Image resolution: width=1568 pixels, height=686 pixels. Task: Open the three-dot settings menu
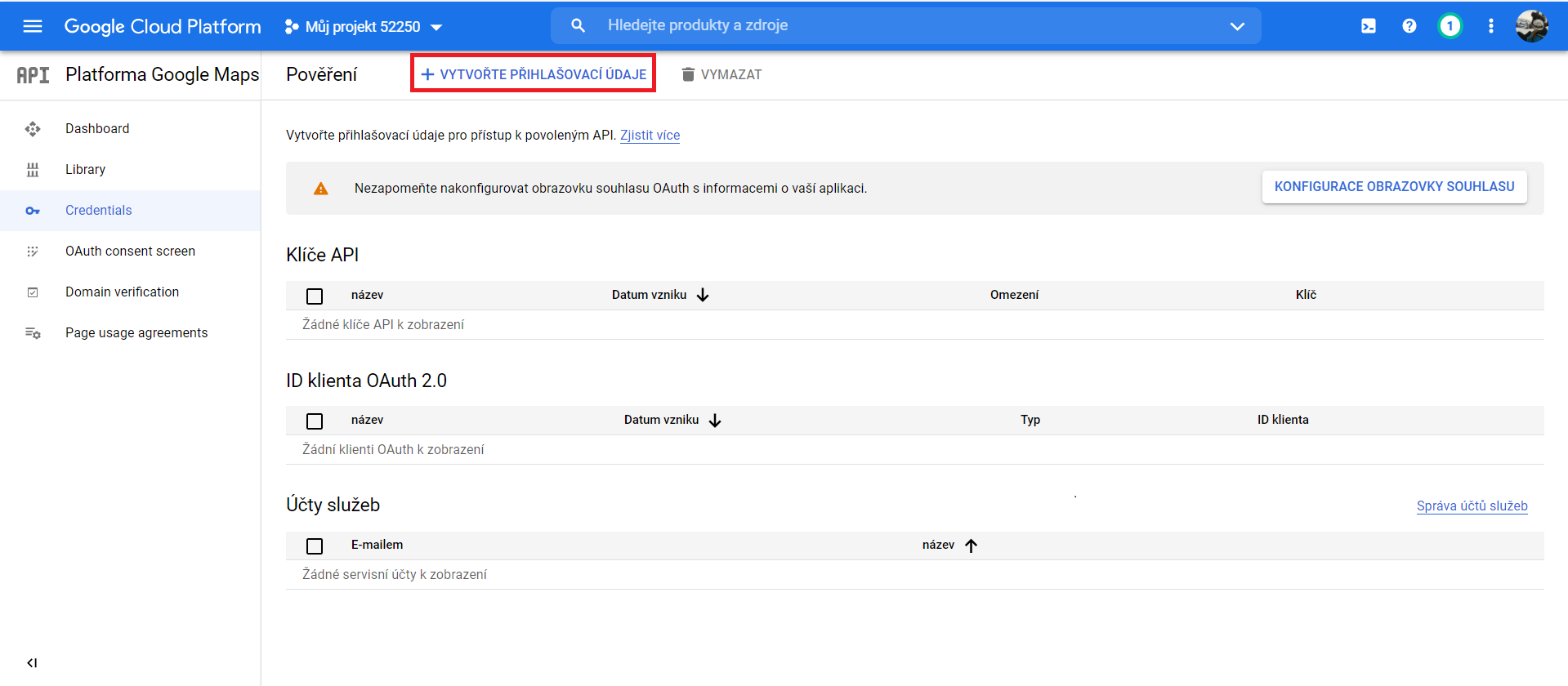coord(1490,26)
